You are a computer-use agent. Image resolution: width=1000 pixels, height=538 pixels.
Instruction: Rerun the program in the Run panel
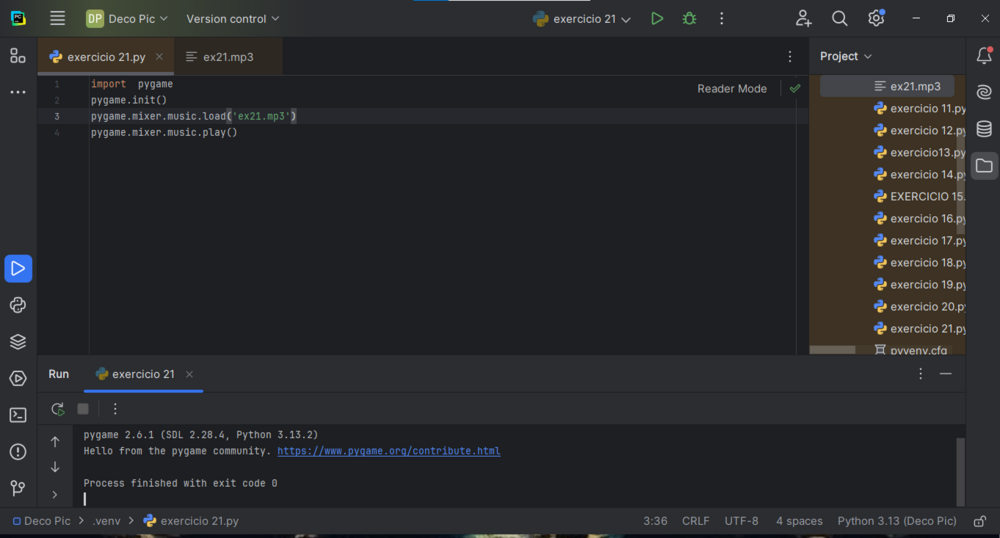pos(58,409)
